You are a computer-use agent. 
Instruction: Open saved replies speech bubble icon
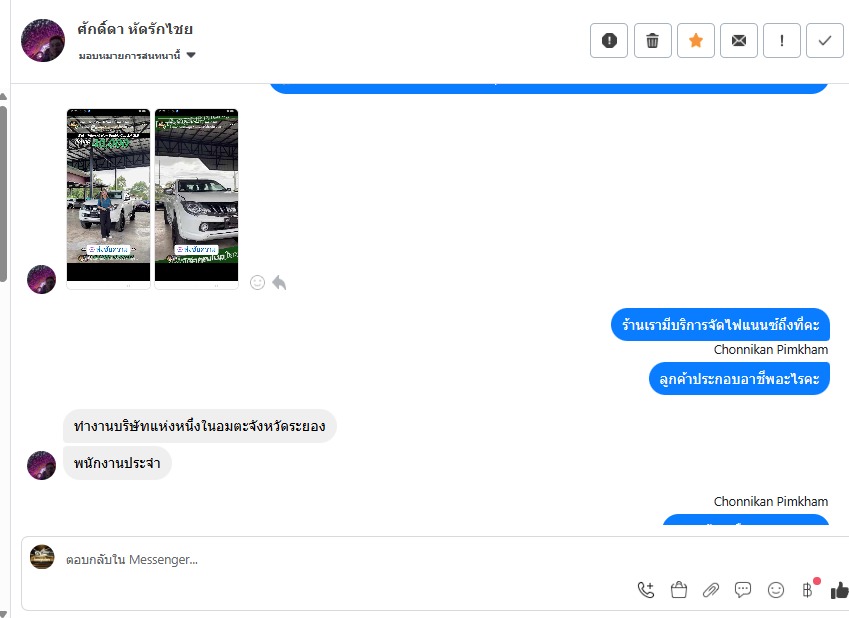(743, 589)
